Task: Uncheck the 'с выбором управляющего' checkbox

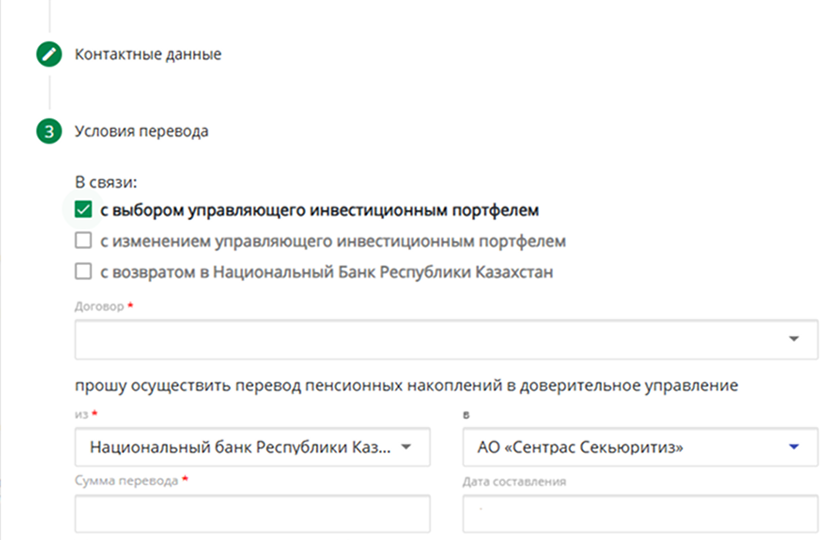Action: 84,211
